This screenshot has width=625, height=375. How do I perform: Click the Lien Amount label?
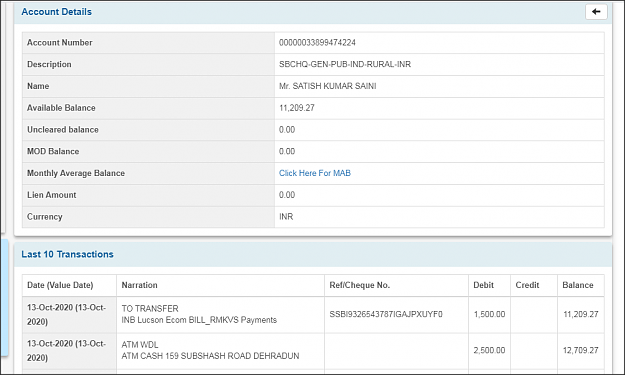pos(51,195)
